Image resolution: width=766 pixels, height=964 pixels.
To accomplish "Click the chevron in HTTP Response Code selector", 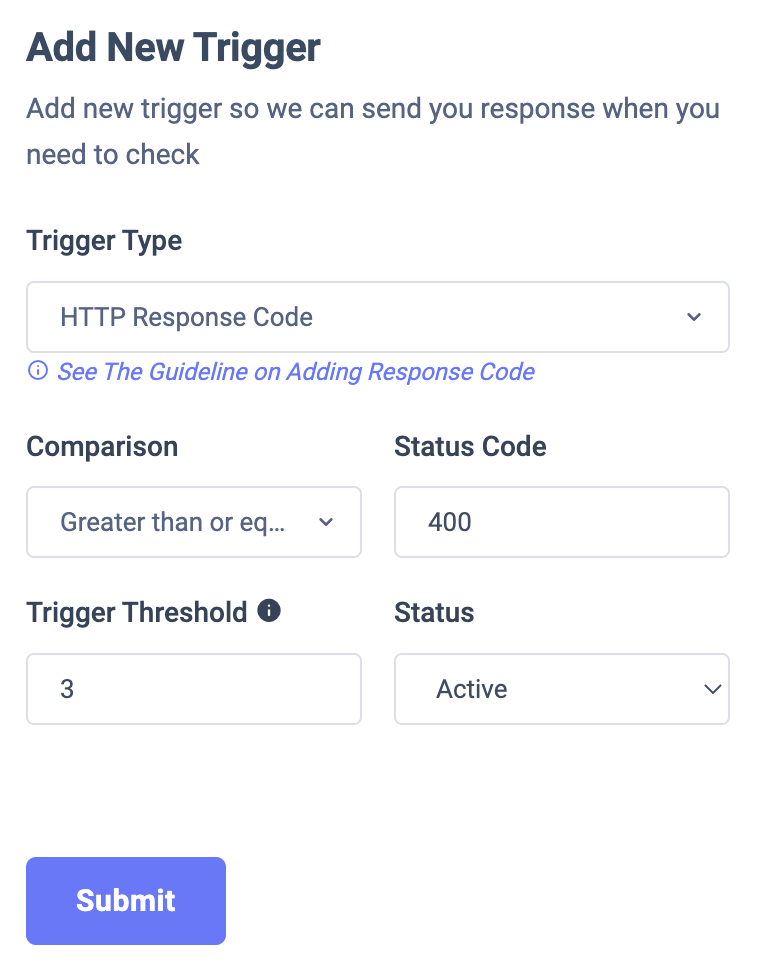I will point(694,317).
